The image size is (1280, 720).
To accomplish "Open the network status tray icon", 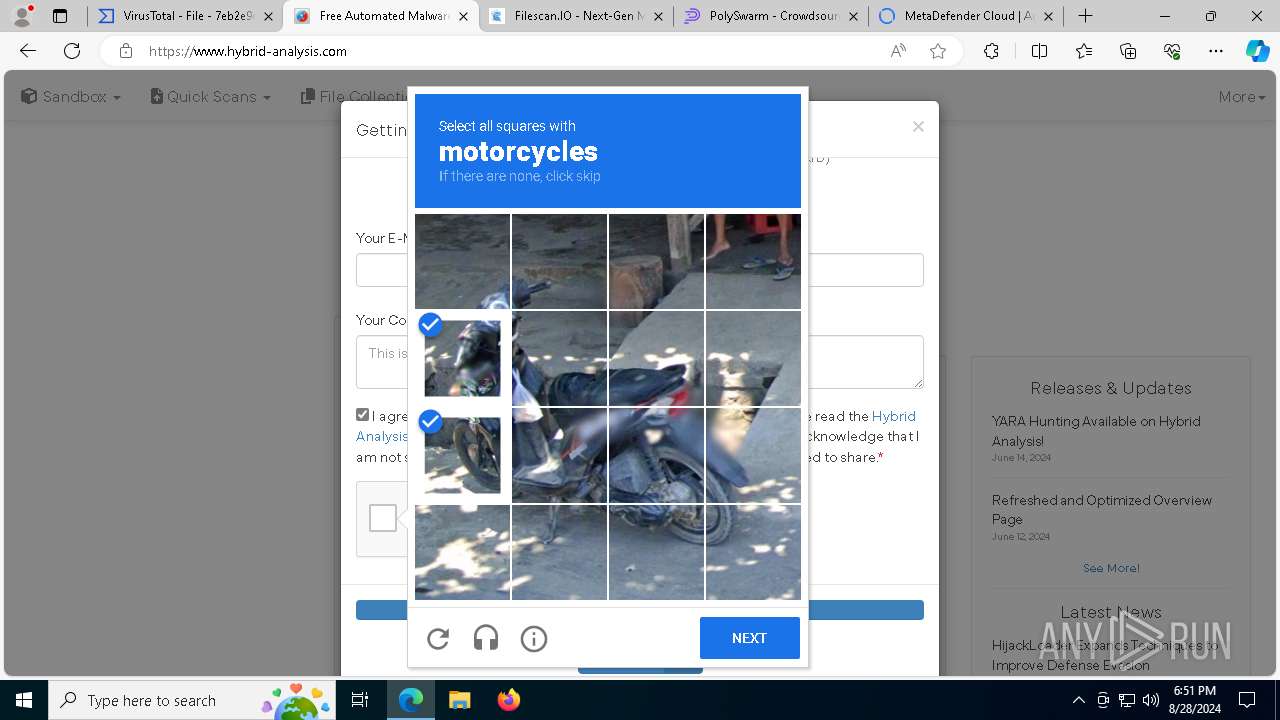I will [1127, 700].
